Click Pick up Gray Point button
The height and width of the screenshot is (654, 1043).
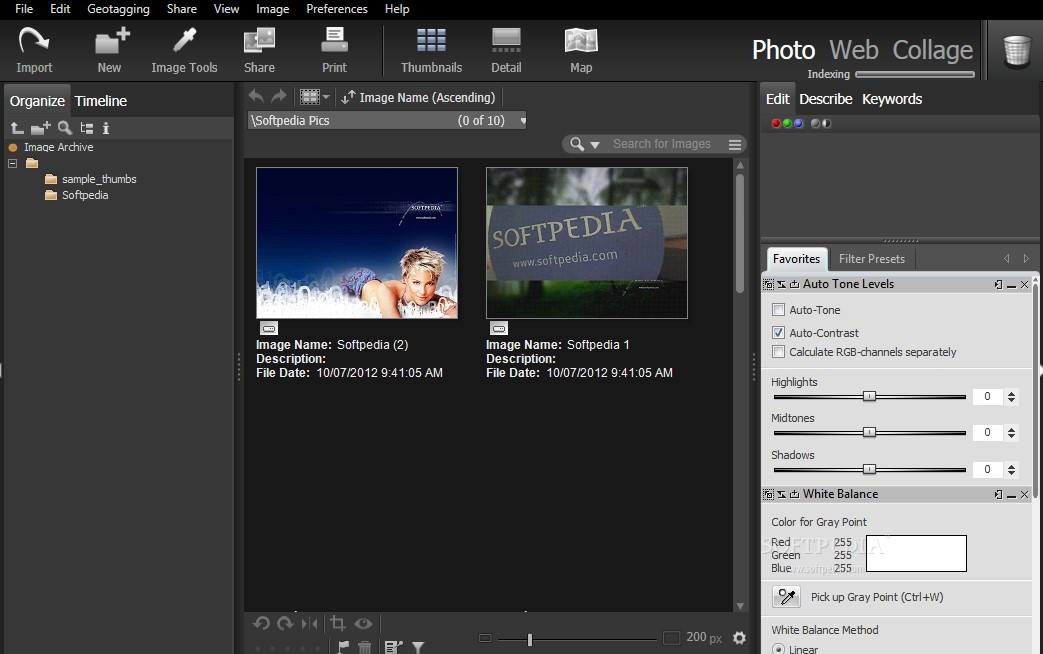tap(786, 597)
